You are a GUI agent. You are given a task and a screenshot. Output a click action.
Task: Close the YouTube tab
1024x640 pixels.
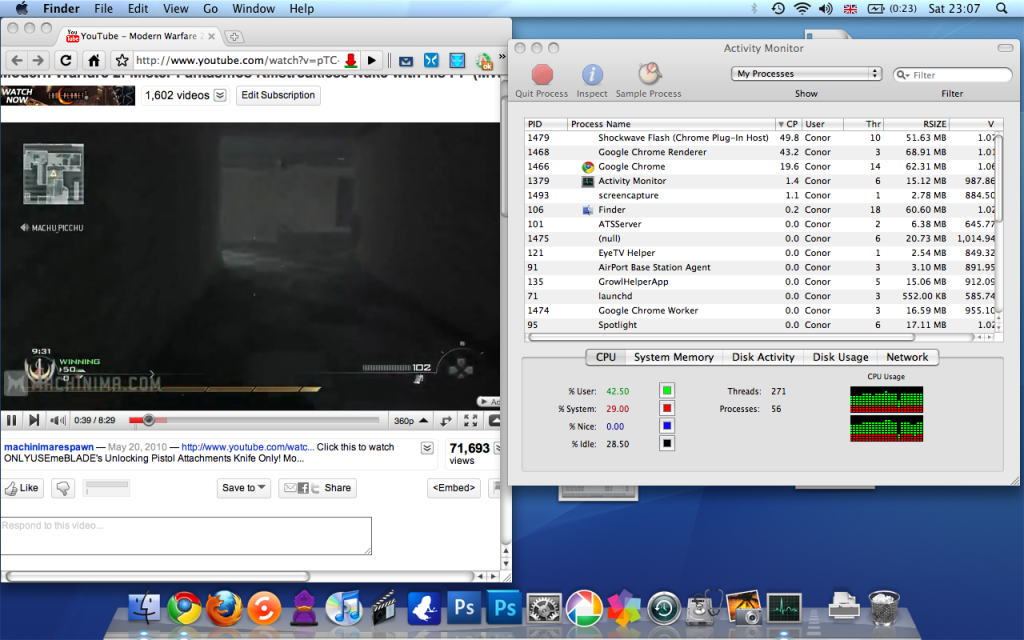pos(212,37)
